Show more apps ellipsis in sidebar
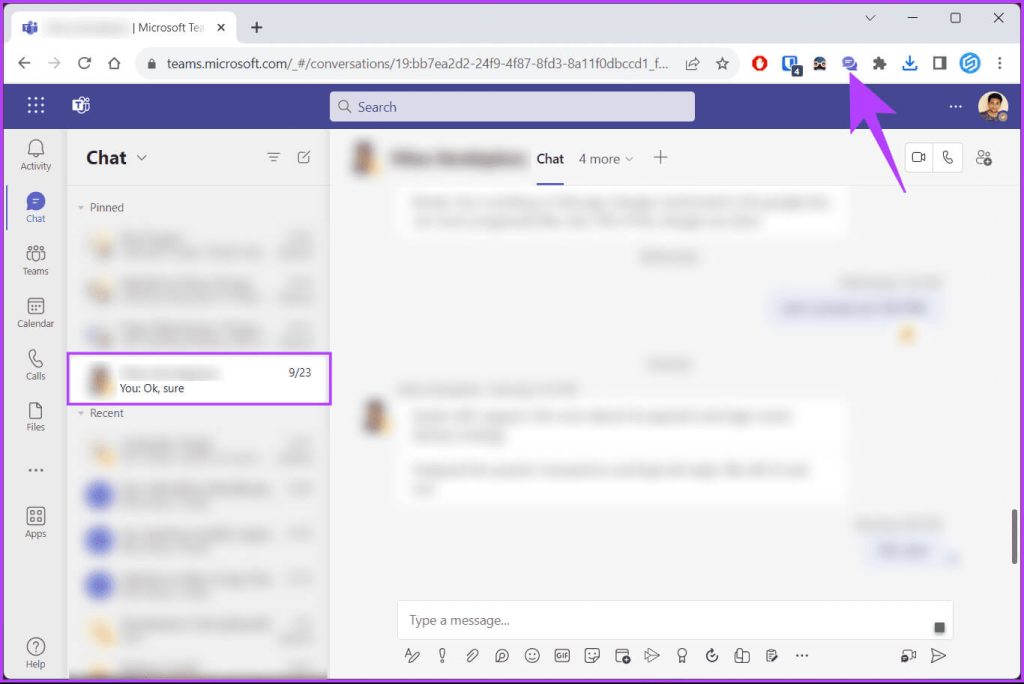Viewport: 1024px width, 684px height. (x=35, y=470)
